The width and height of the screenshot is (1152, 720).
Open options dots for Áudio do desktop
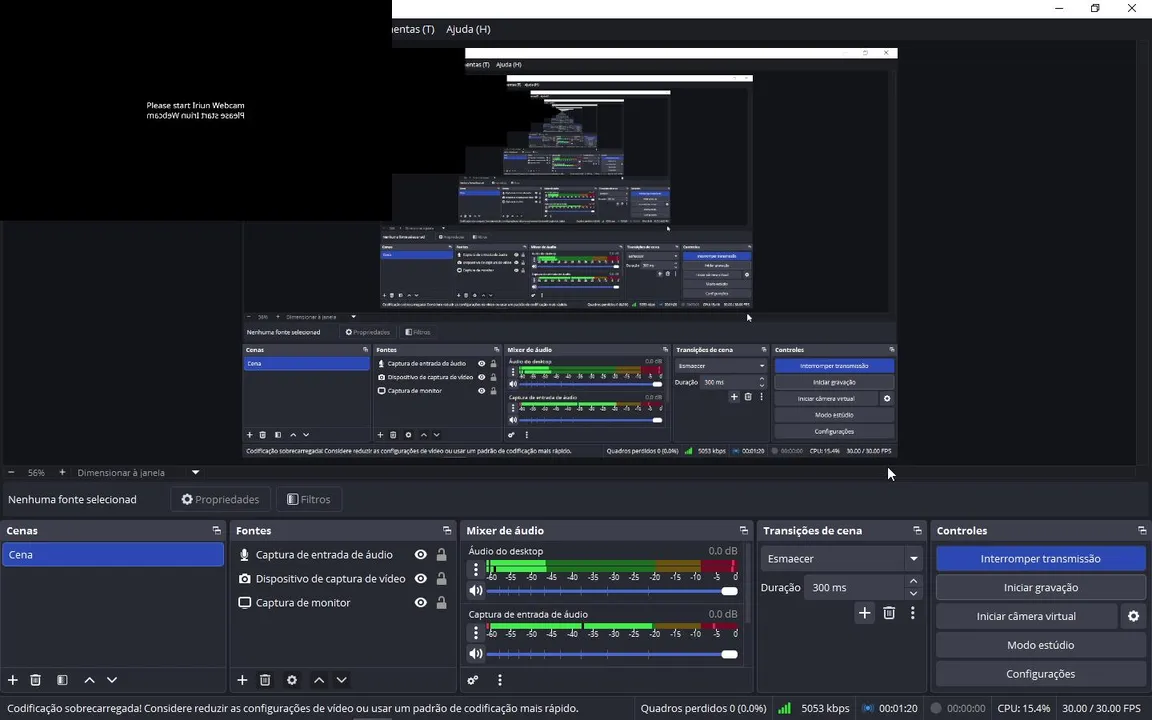(x=475, y=569)
